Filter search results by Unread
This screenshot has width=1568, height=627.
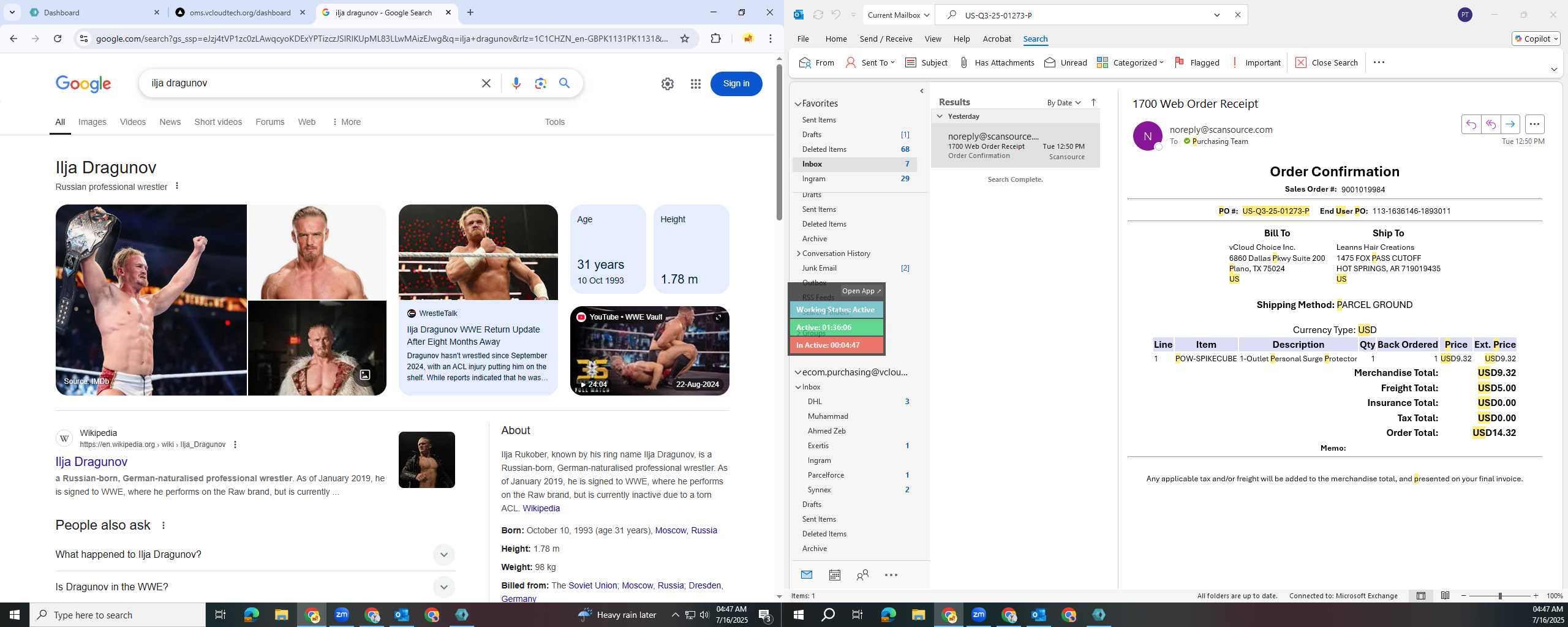tap(1065, 62)
